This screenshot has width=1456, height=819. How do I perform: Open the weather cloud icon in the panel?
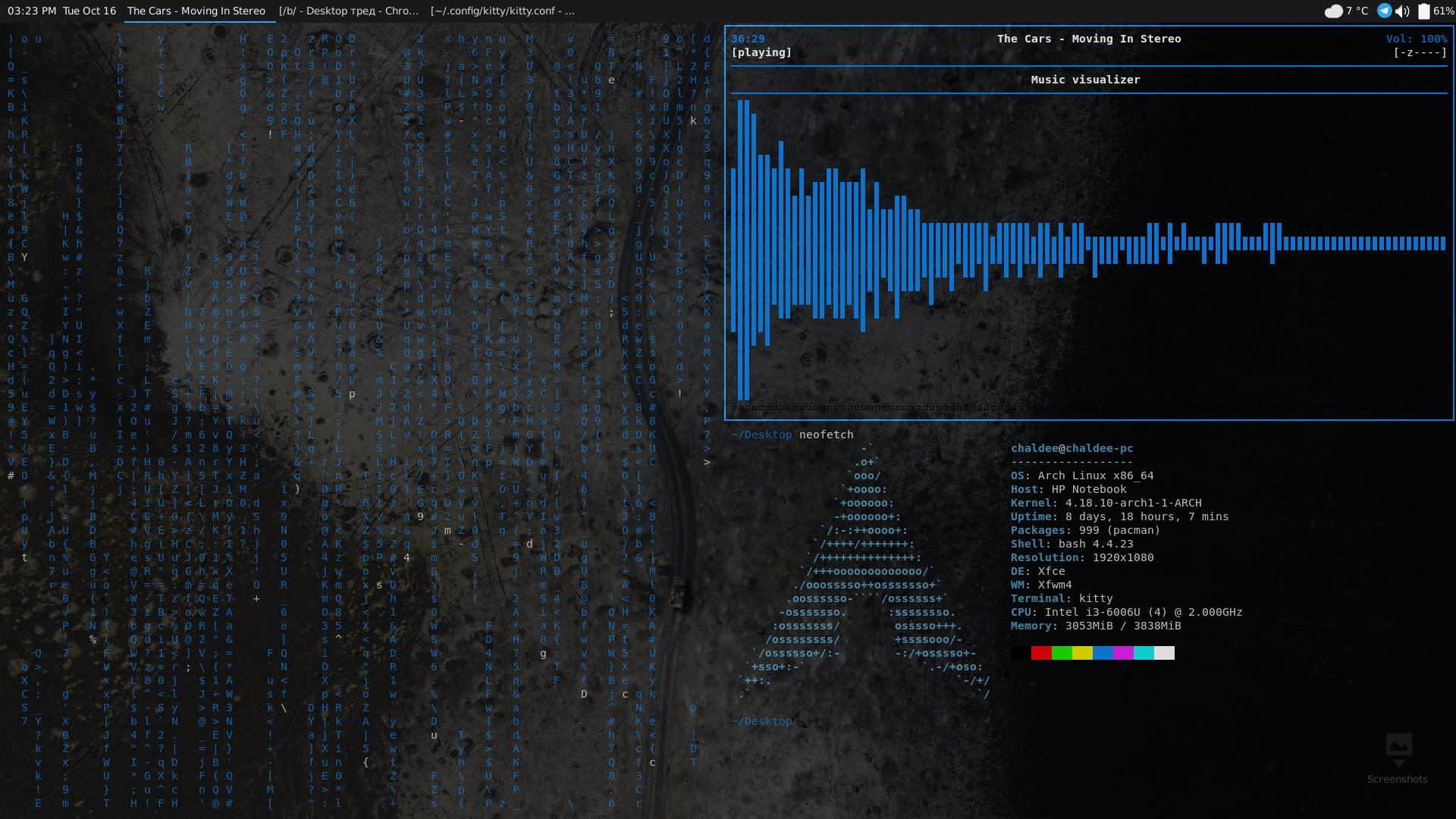tap(1333, 11)
